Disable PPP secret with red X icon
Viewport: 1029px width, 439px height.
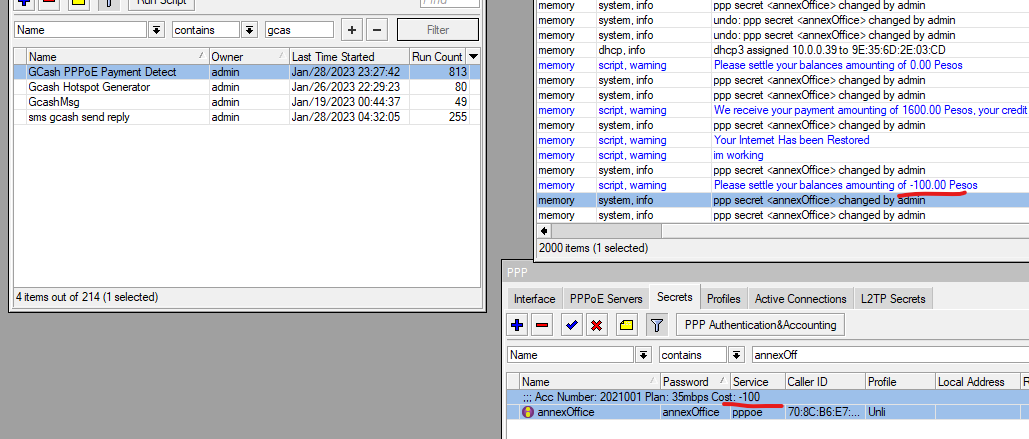click(x=596, y=325)
